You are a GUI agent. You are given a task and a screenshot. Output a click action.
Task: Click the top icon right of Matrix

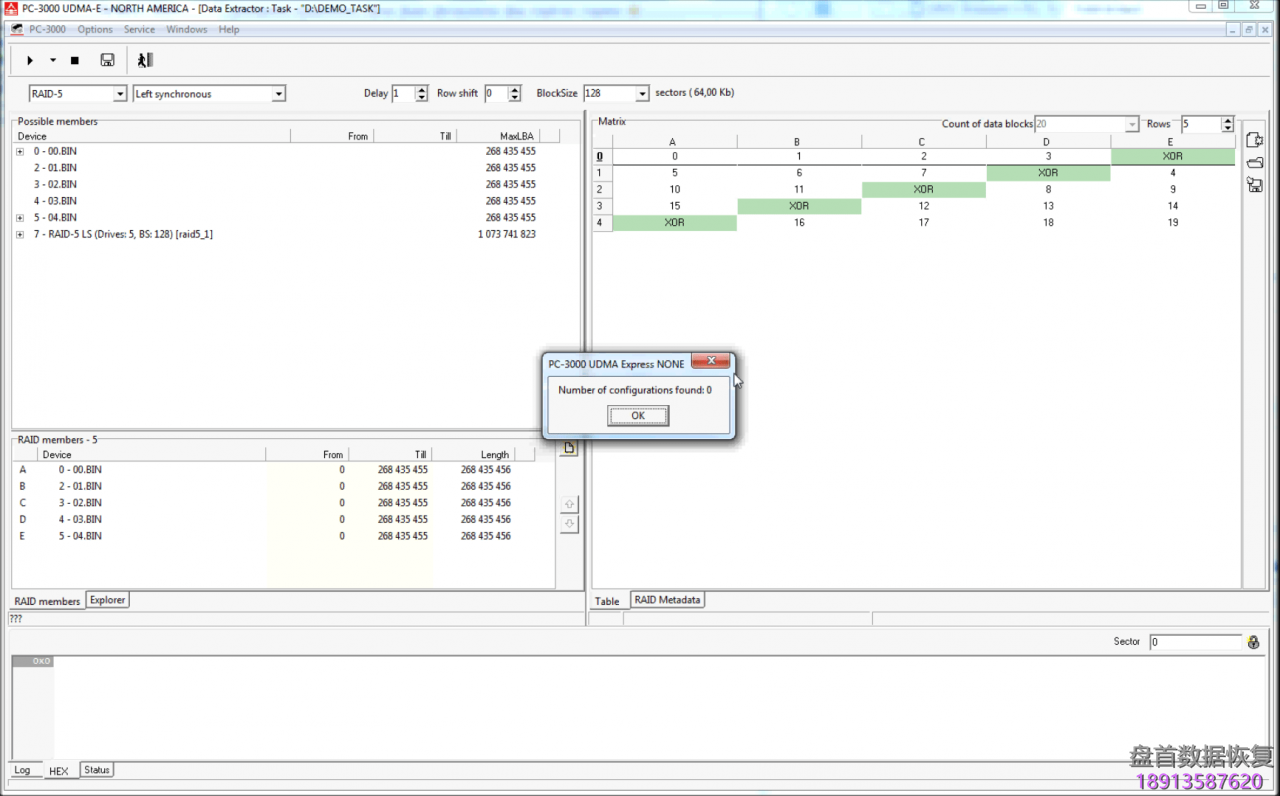(x=1254, y=140)
